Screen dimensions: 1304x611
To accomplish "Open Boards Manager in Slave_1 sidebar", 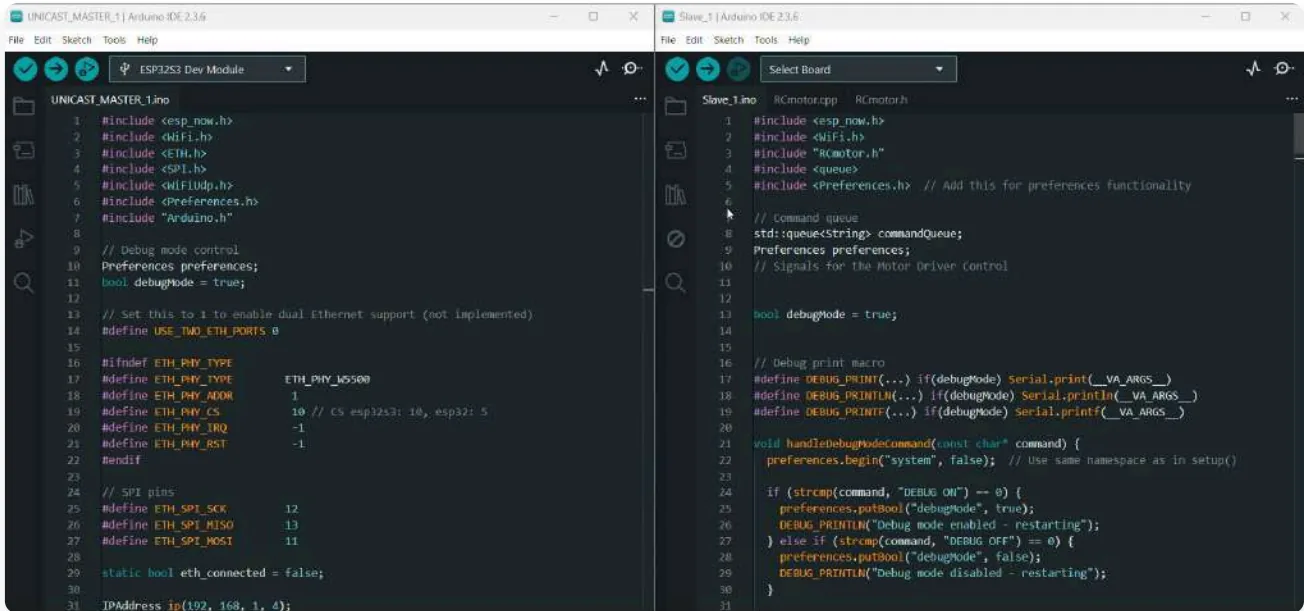I will pos(676,150).
